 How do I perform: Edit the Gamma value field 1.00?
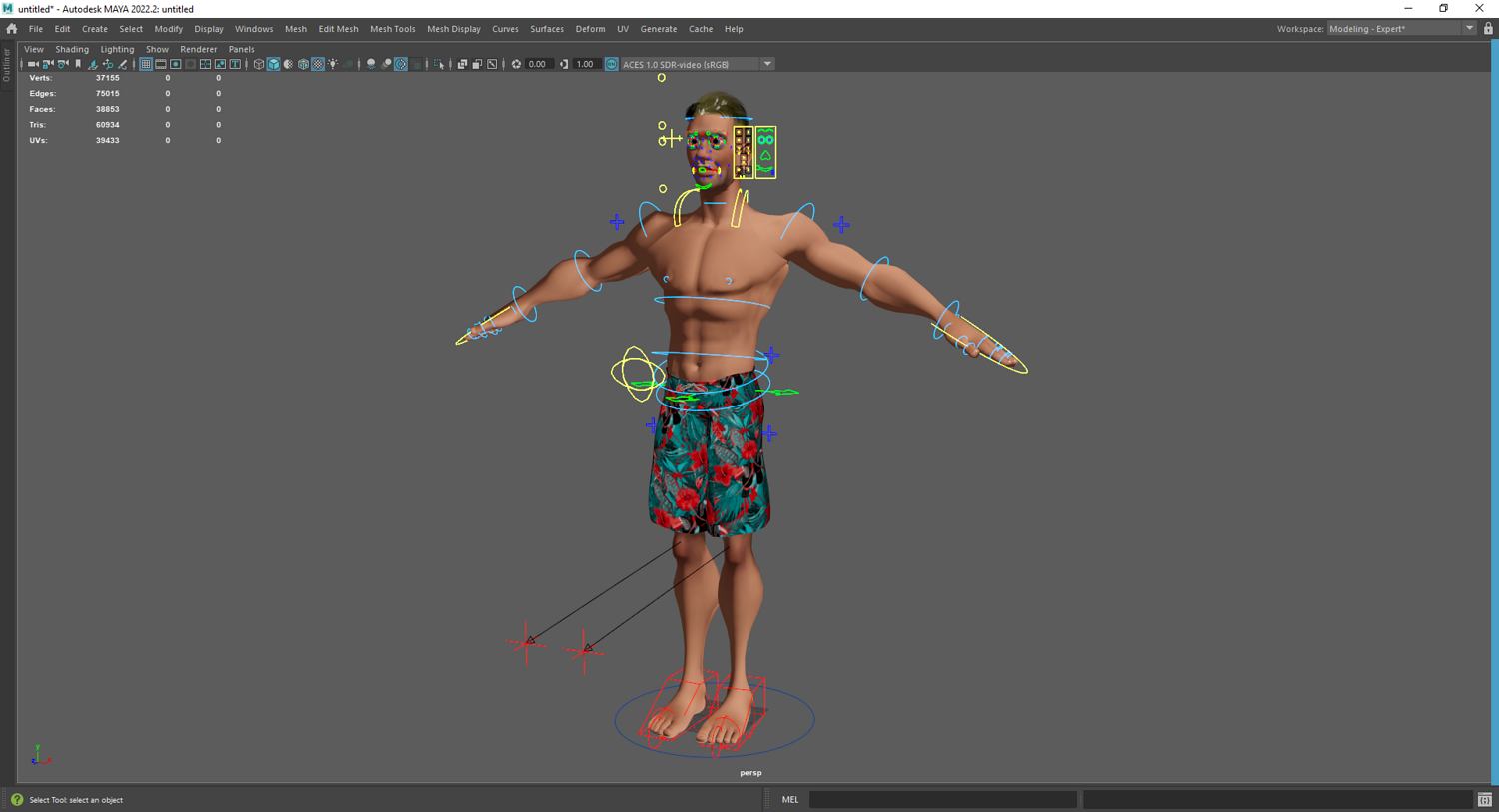click(586, 64)
